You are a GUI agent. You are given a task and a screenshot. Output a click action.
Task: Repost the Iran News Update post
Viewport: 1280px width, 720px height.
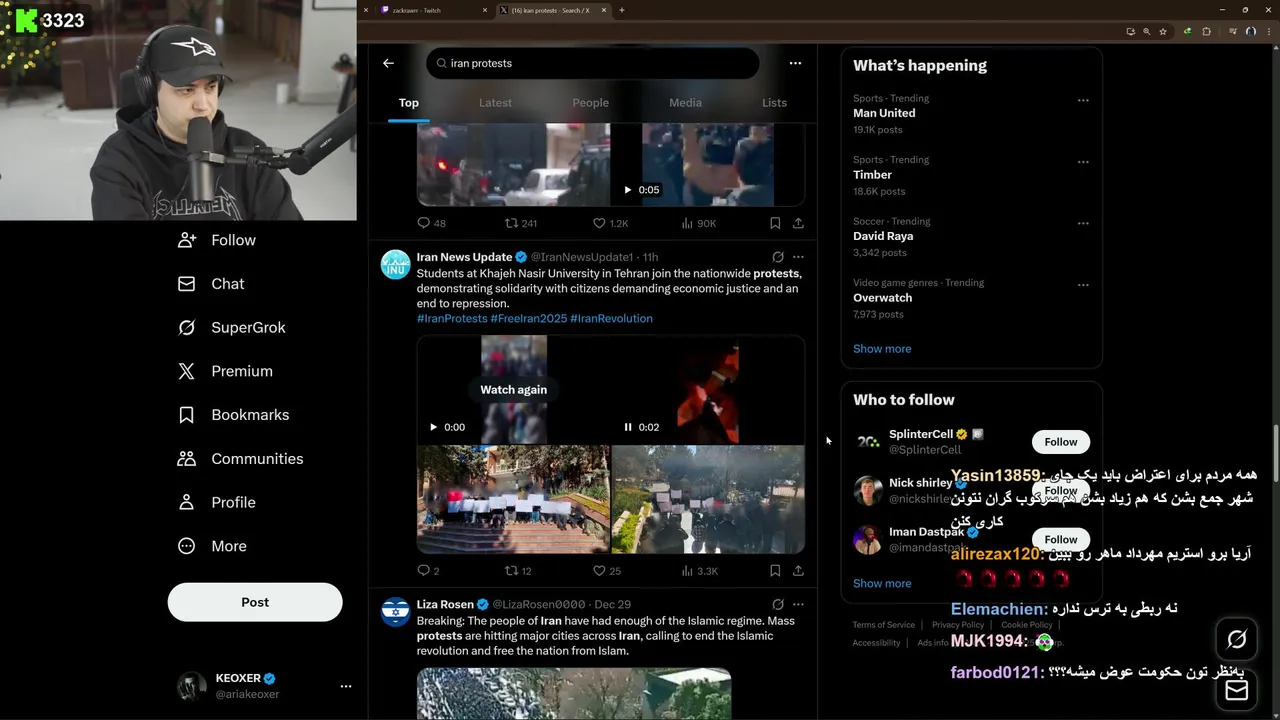tap(518, 571)
